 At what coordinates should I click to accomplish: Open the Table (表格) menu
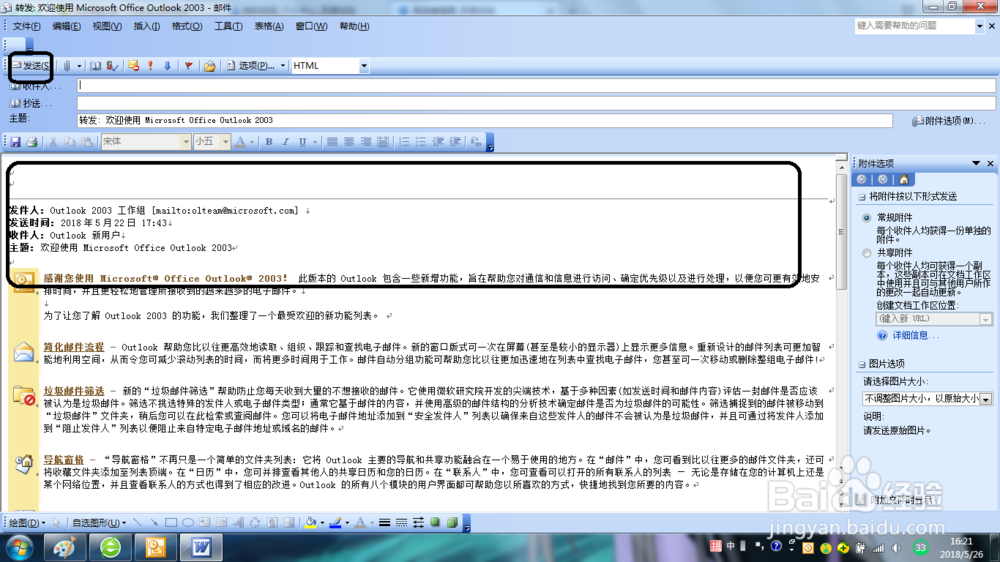pos(268,26)
